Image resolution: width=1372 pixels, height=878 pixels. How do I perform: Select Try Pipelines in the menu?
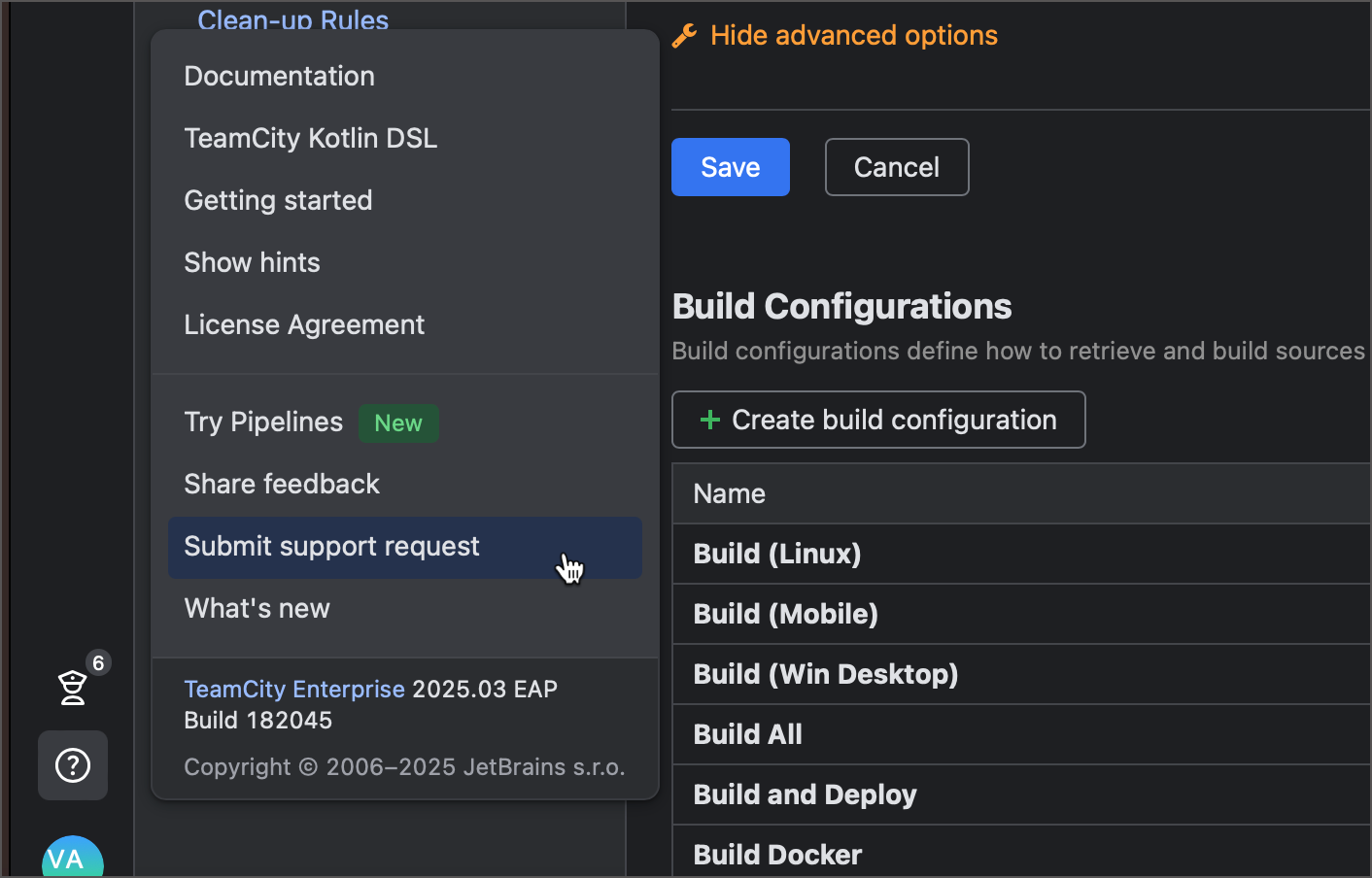[x=263, y=422]
